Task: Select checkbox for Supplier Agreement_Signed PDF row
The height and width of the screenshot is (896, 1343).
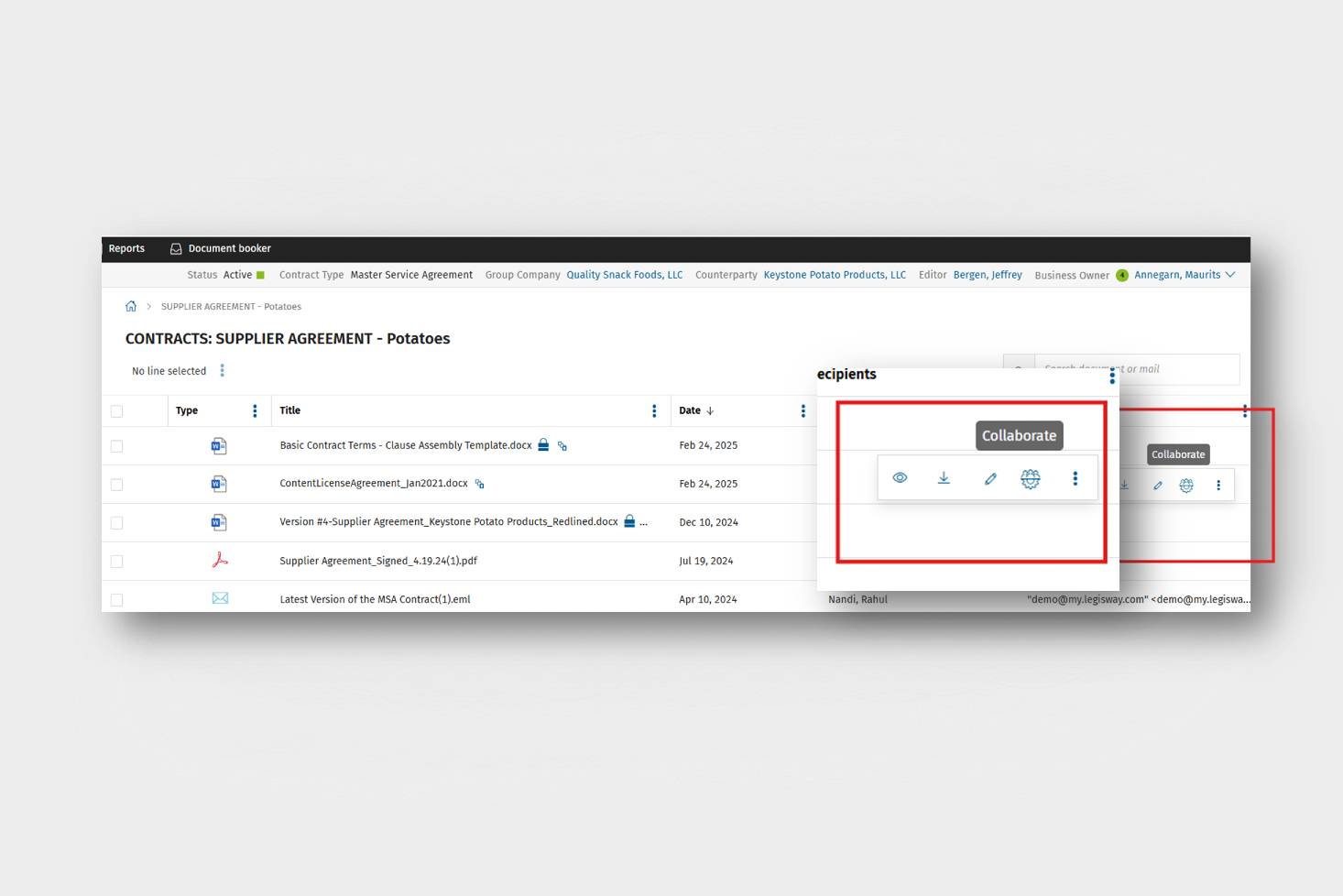Action: [116, 562]
